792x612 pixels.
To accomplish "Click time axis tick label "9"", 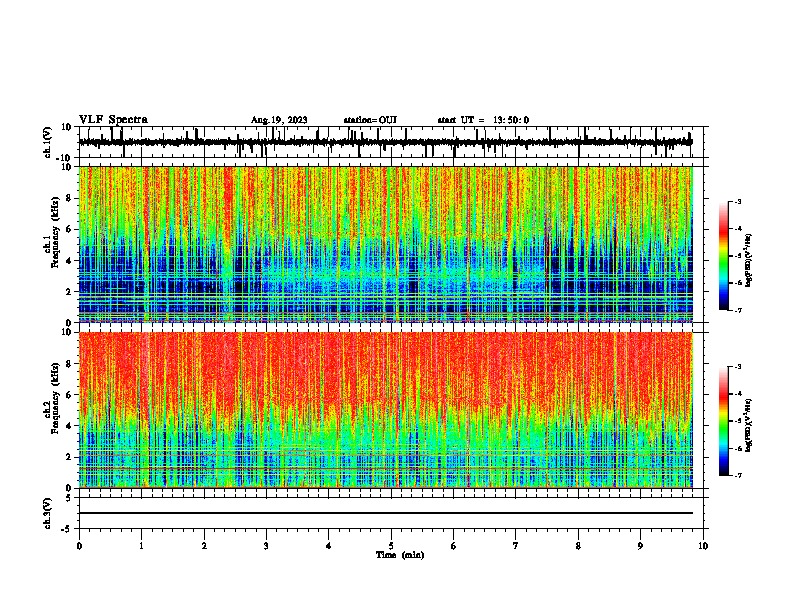I will click(640, 546).
